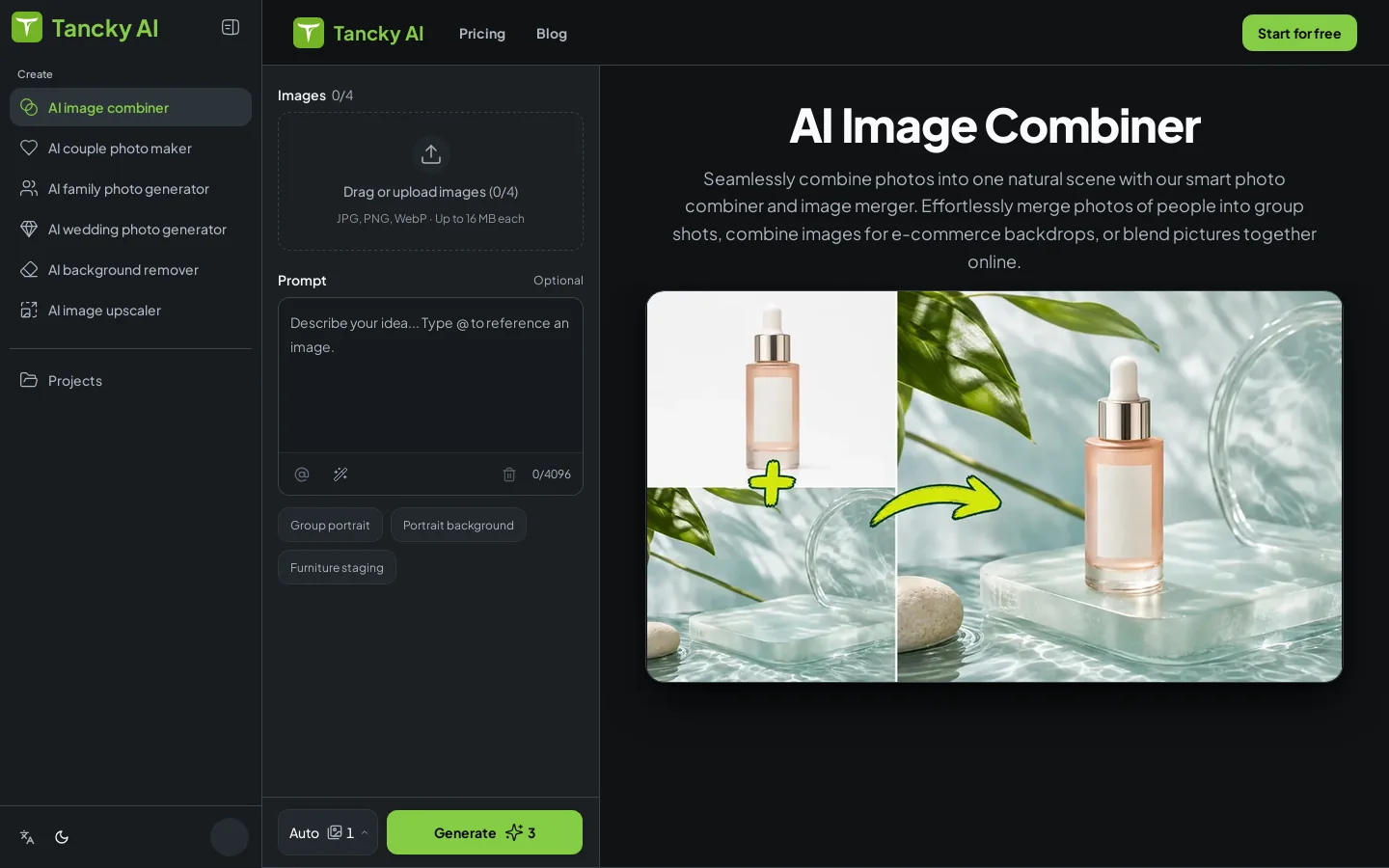This screenshot has width=1389, height=868.
Task: Open AI wedding photo generator via diamond icon
Action: click(29, 229)
